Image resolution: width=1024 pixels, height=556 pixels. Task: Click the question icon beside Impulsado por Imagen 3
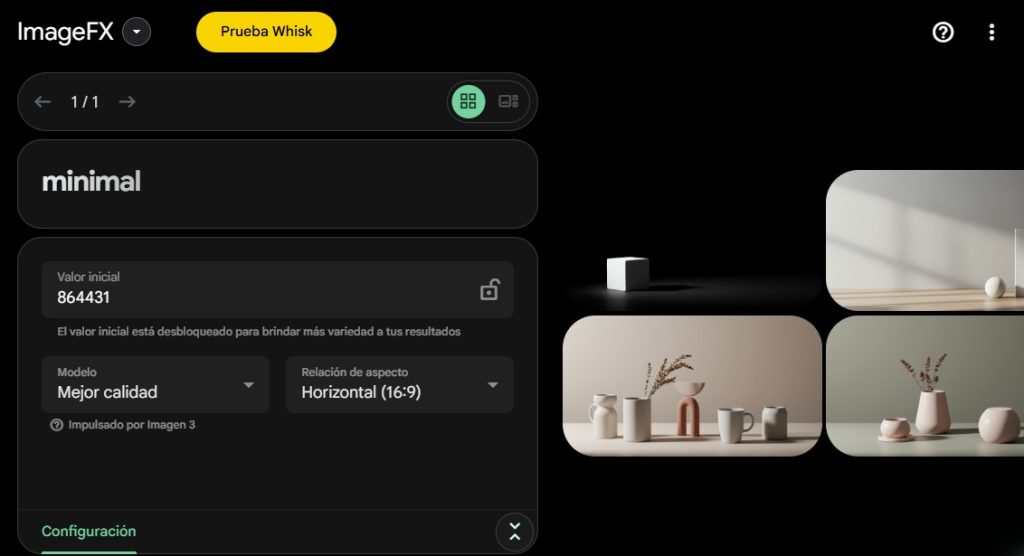pyautogui.click(x=57, y=425)
